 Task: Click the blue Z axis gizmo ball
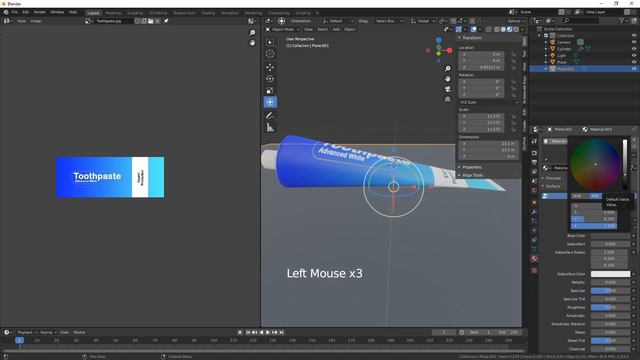(x=438, y=40)
